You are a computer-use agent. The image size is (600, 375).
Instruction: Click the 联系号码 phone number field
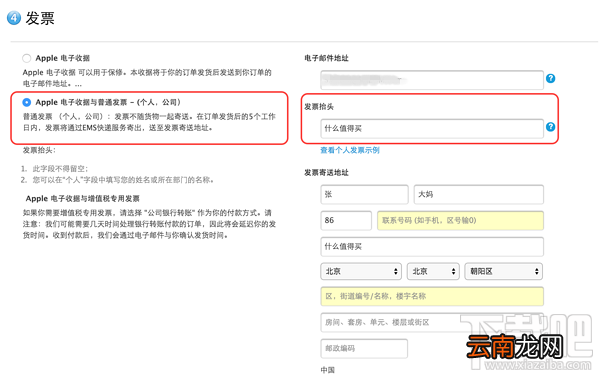[460, 220]
